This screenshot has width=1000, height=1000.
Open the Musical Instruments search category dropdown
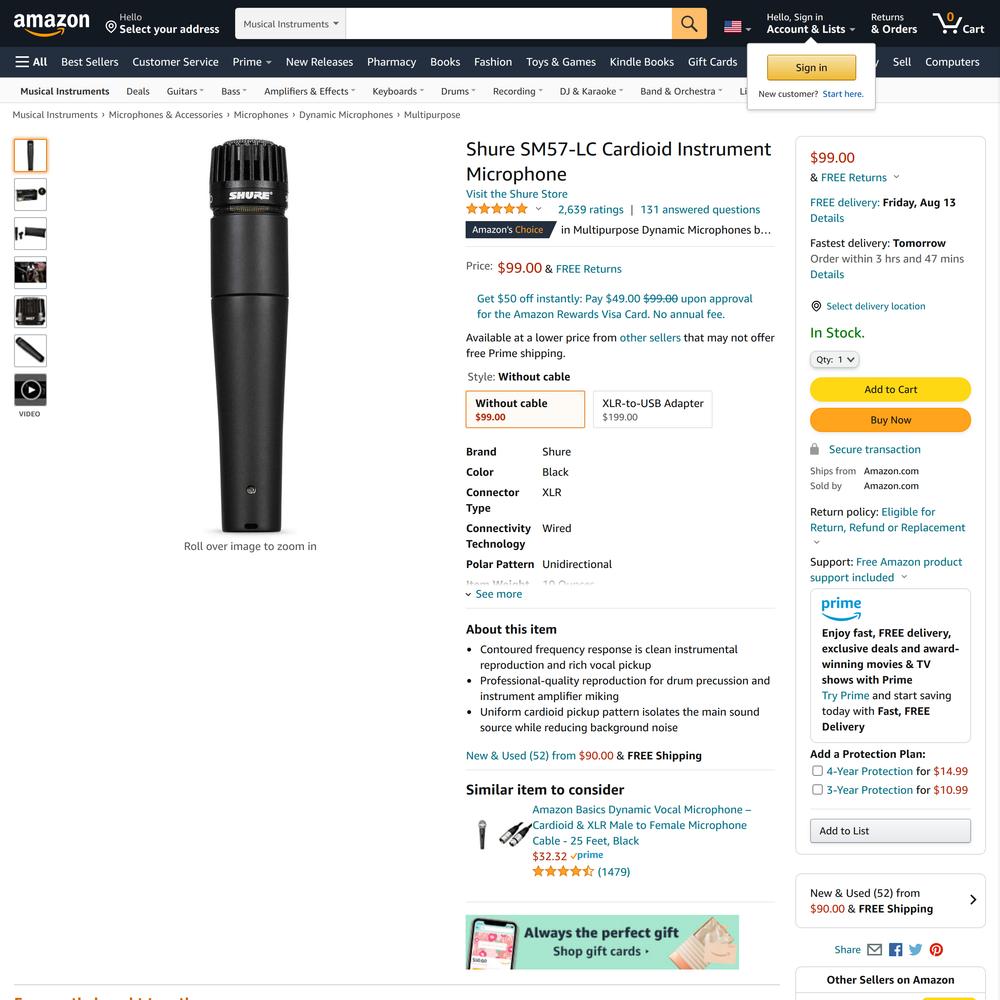pyautogui.click(x=290, y=24)
